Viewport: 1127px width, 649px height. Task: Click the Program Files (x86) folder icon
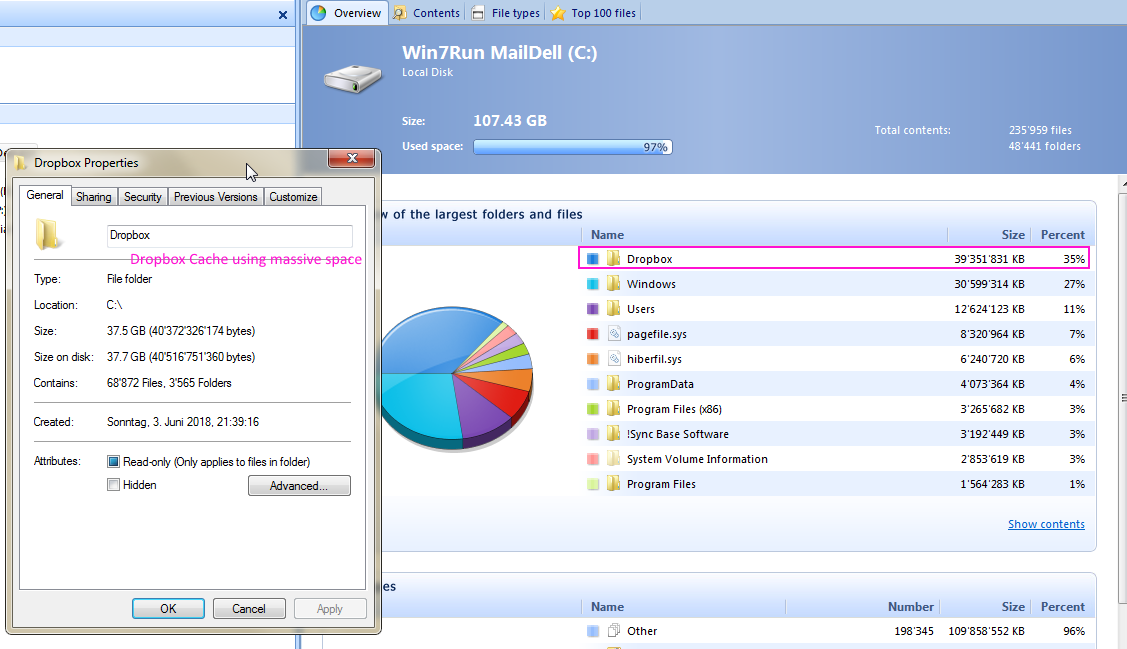click(x=613, y=409)
